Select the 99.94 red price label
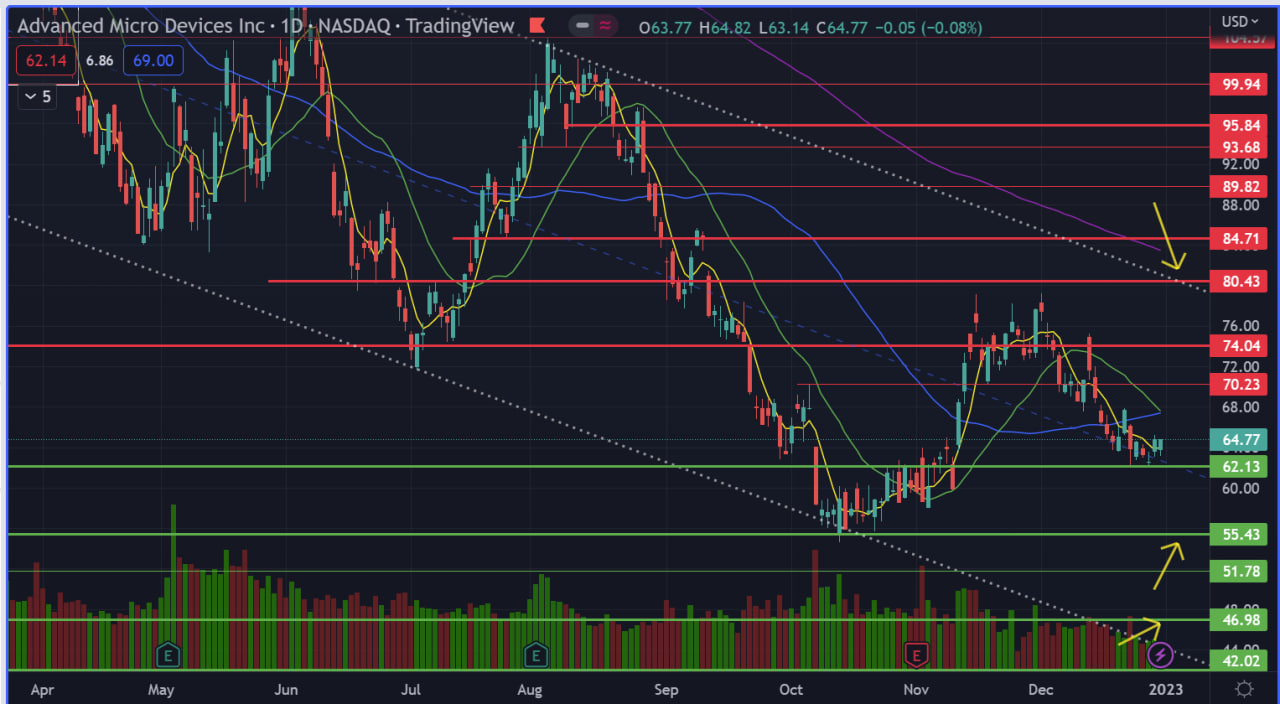The height and width of the screenshot is (704, 1280). pos(1238,85)
